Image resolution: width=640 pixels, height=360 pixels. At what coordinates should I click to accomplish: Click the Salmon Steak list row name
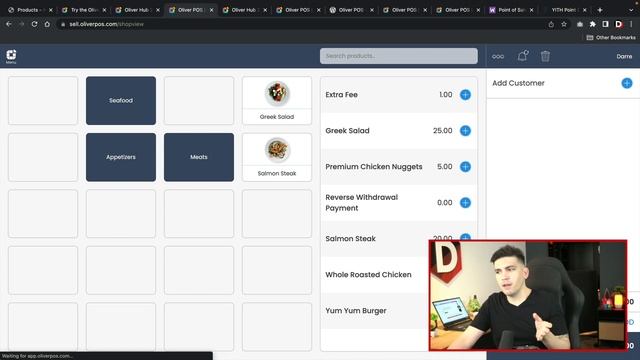350,239
